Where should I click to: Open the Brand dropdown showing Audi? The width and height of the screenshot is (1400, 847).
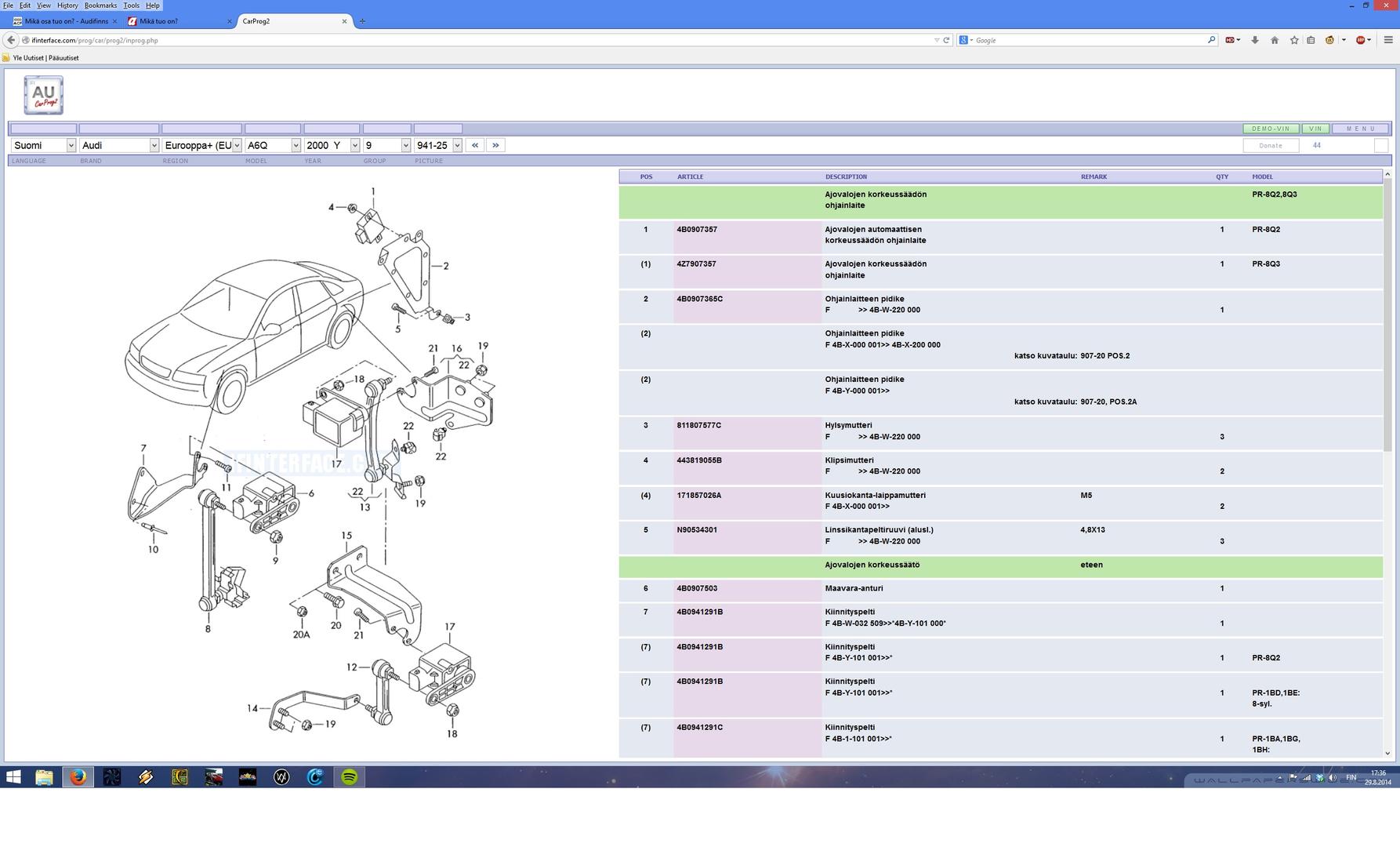pyautogui.click(x=118, y=145)
